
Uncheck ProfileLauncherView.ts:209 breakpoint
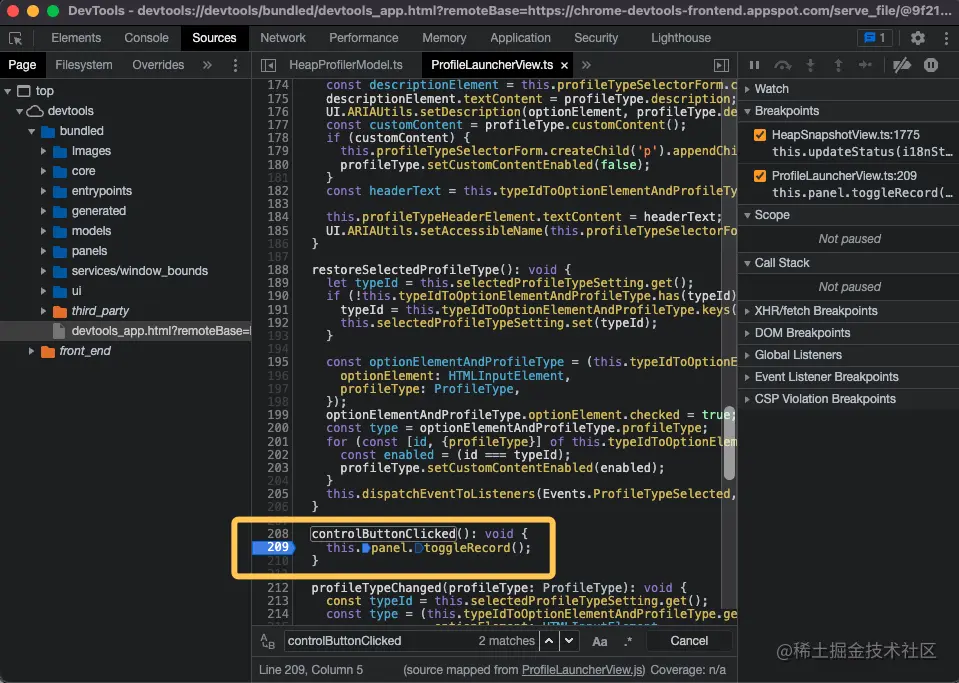point(760,176)
